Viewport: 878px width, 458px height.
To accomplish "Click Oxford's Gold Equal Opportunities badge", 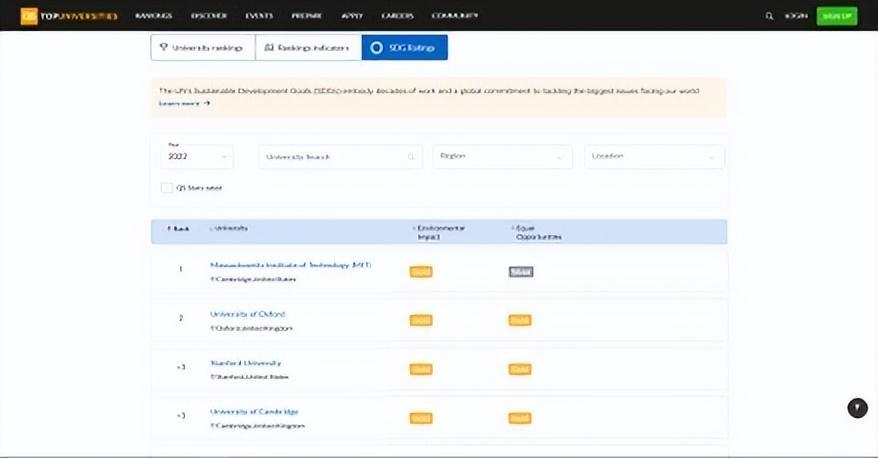I will point(519,320).
